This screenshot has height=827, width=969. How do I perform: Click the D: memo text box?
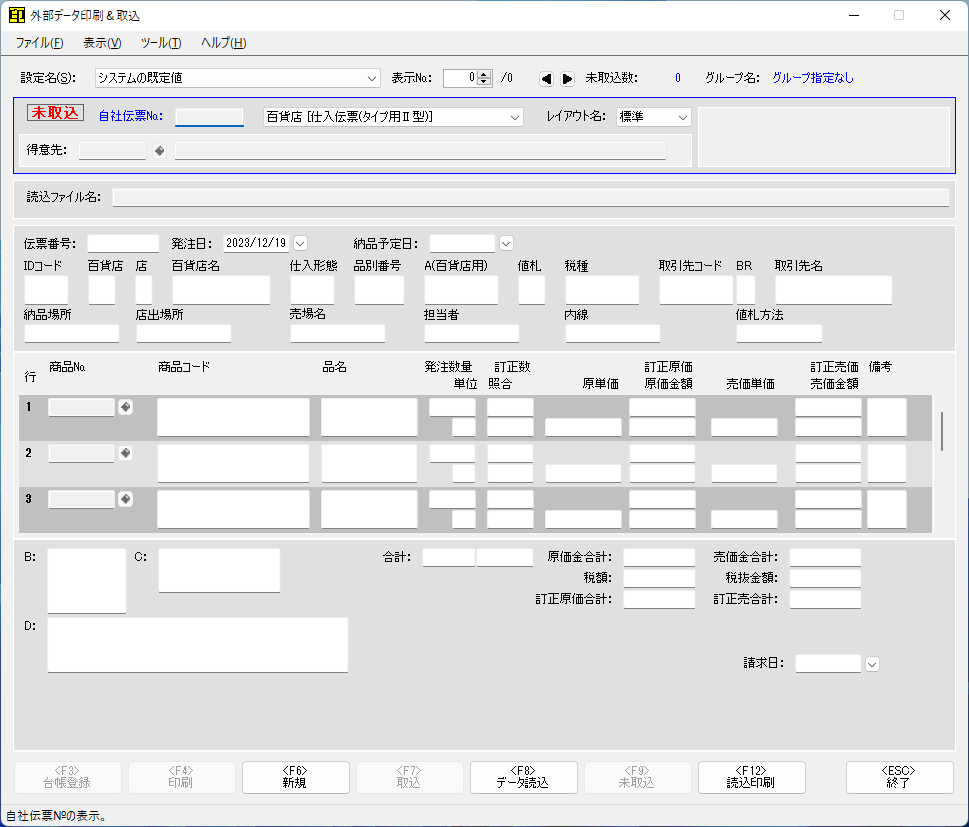[x=198, y=645]
